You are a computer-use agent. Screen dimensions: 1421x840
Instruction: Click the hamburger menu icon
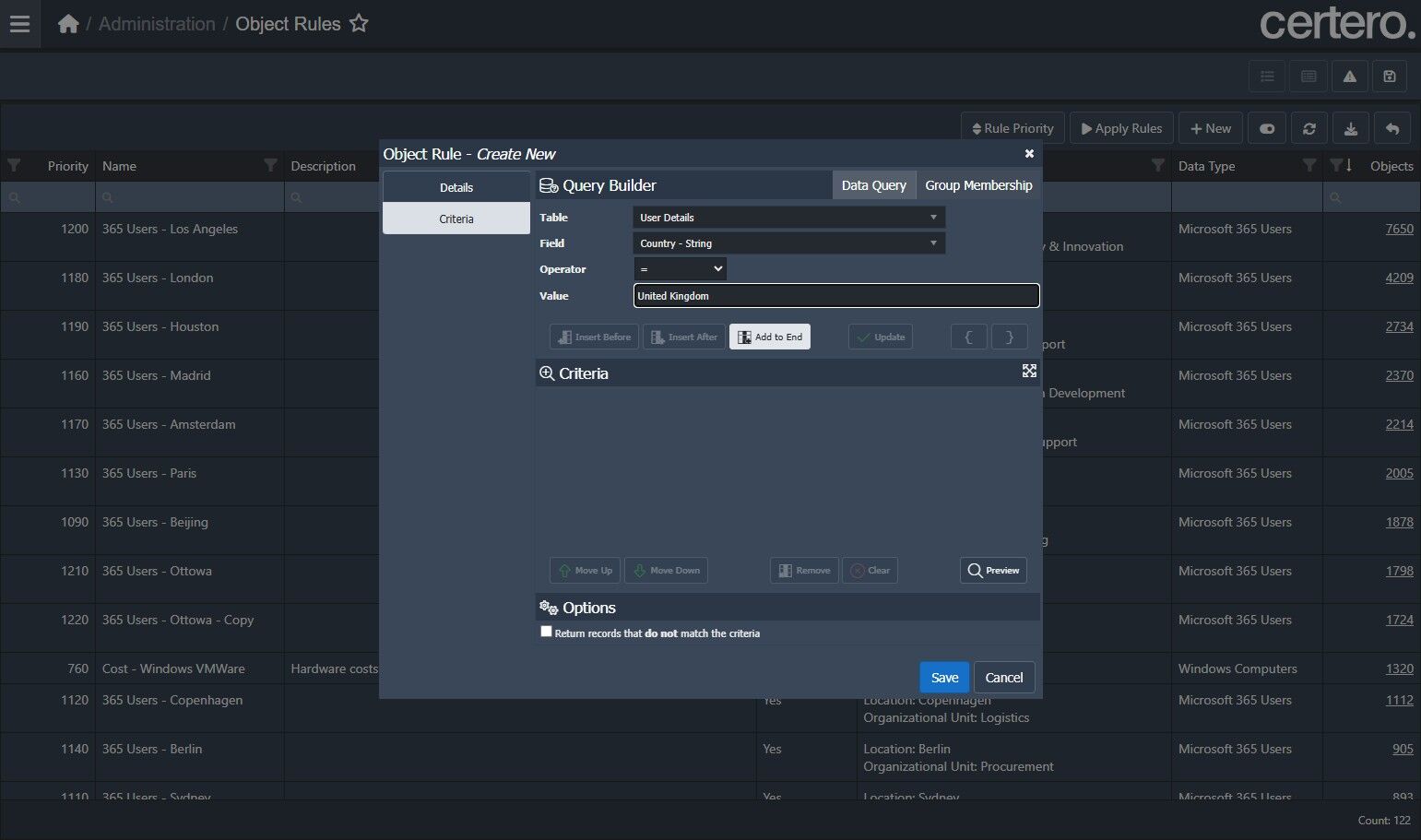click(x=19, y=24)
